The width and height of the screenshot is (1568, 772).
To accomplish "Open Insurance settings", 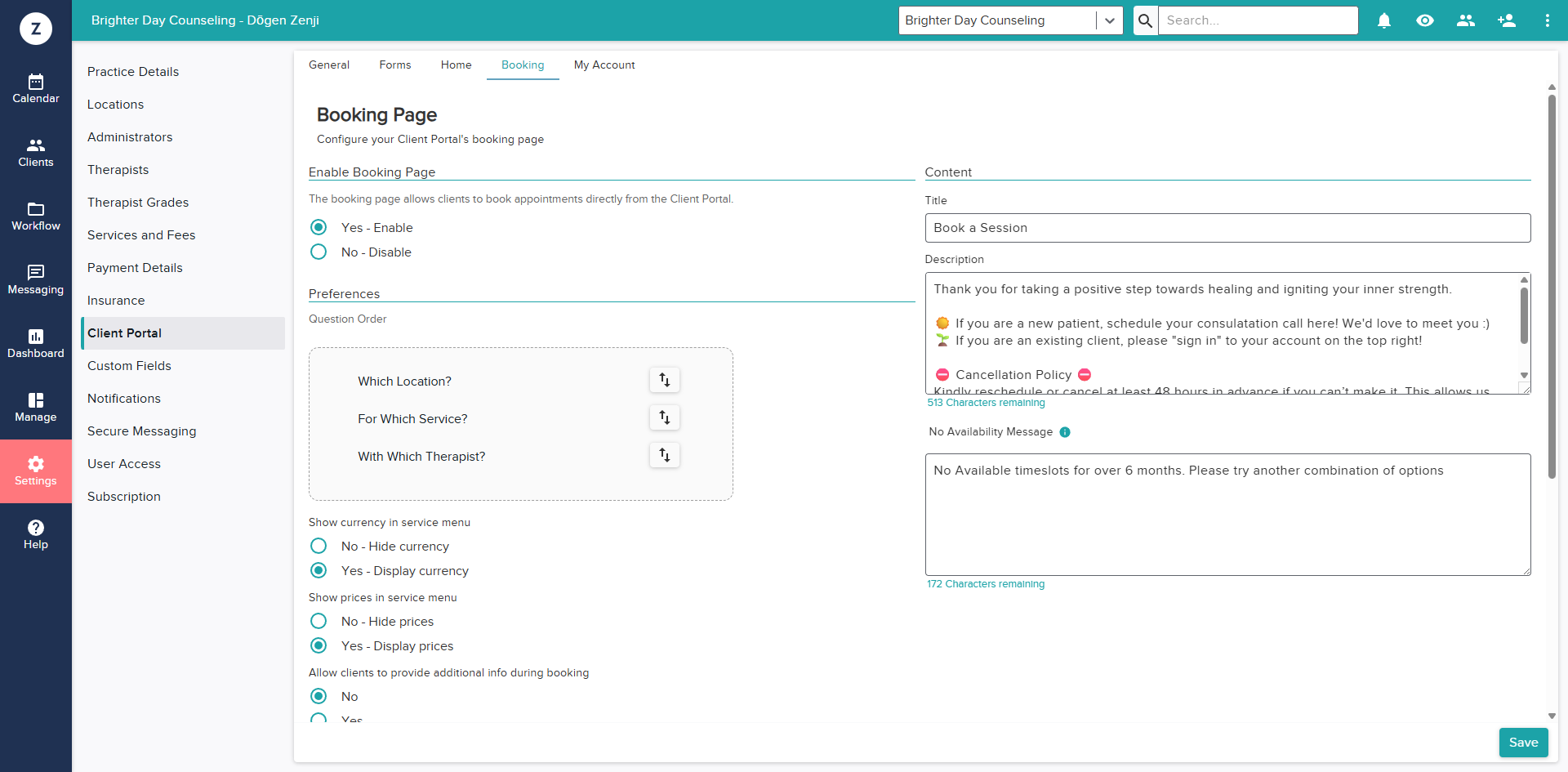I will (183, 301).
